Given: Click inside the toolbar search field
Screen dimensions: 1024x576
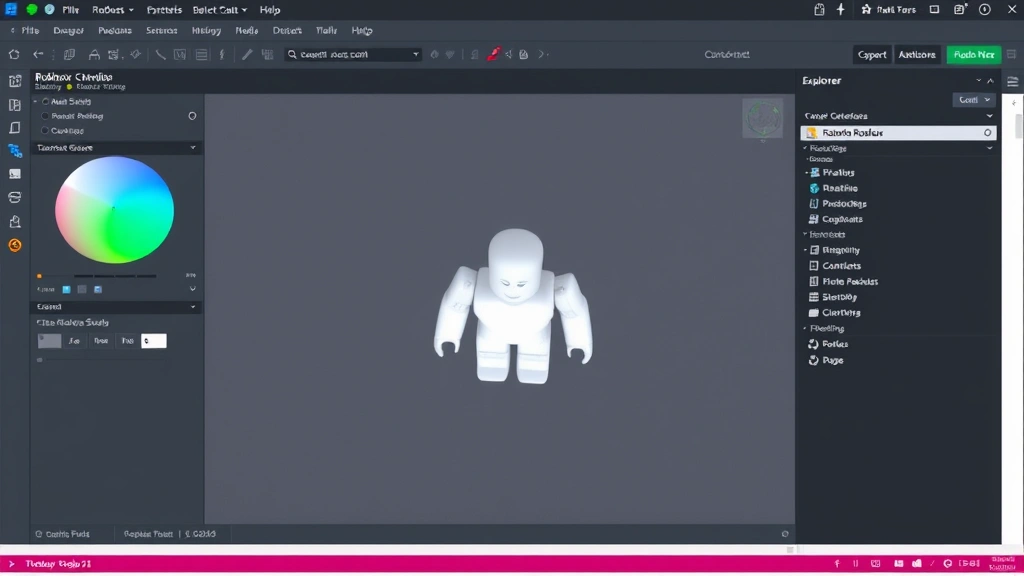Looking at the screenshot, I should click(x=350, y=54).
